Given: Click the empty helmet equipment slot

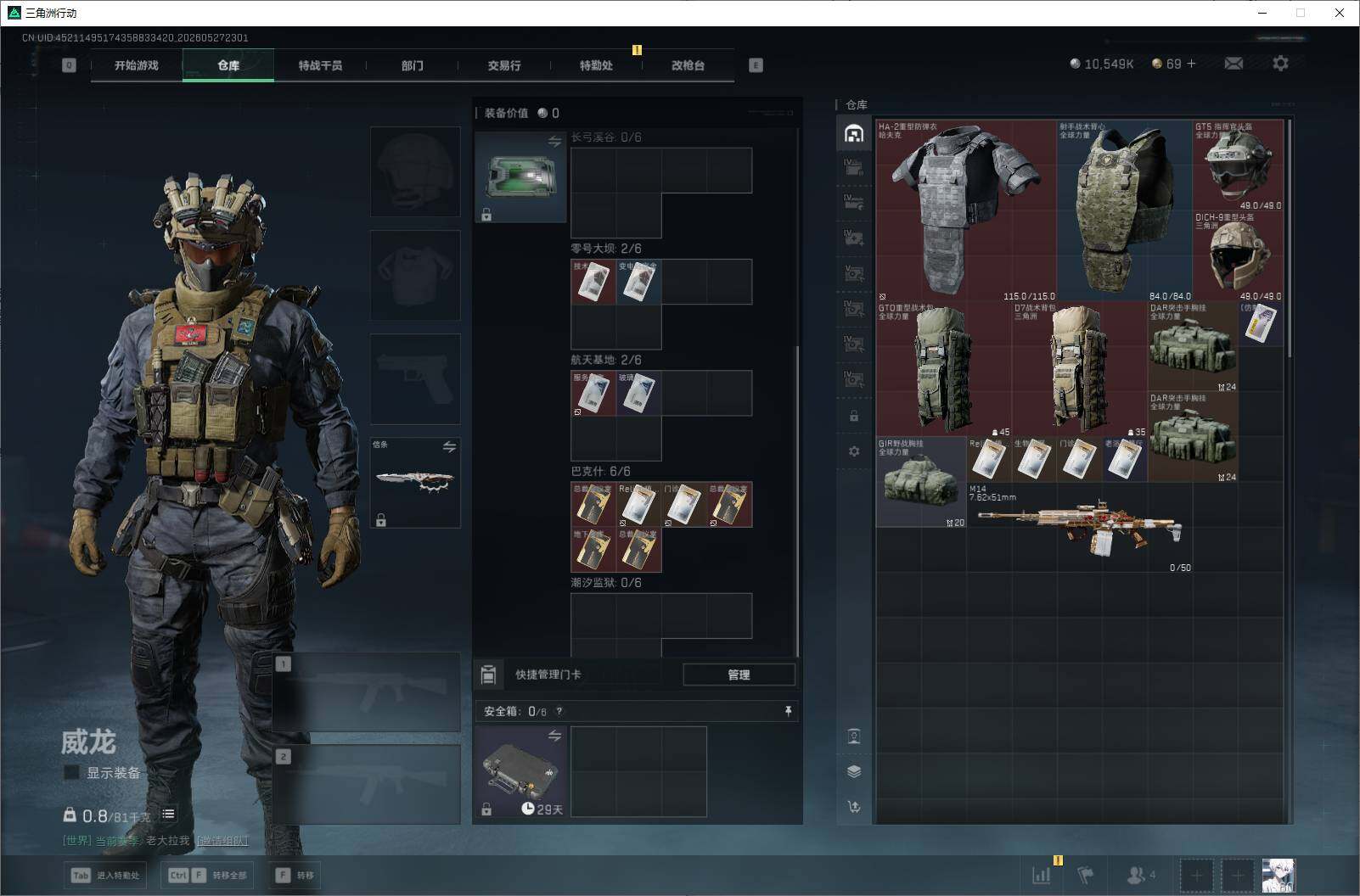Looking at the screenshot, I should (415, 171).
